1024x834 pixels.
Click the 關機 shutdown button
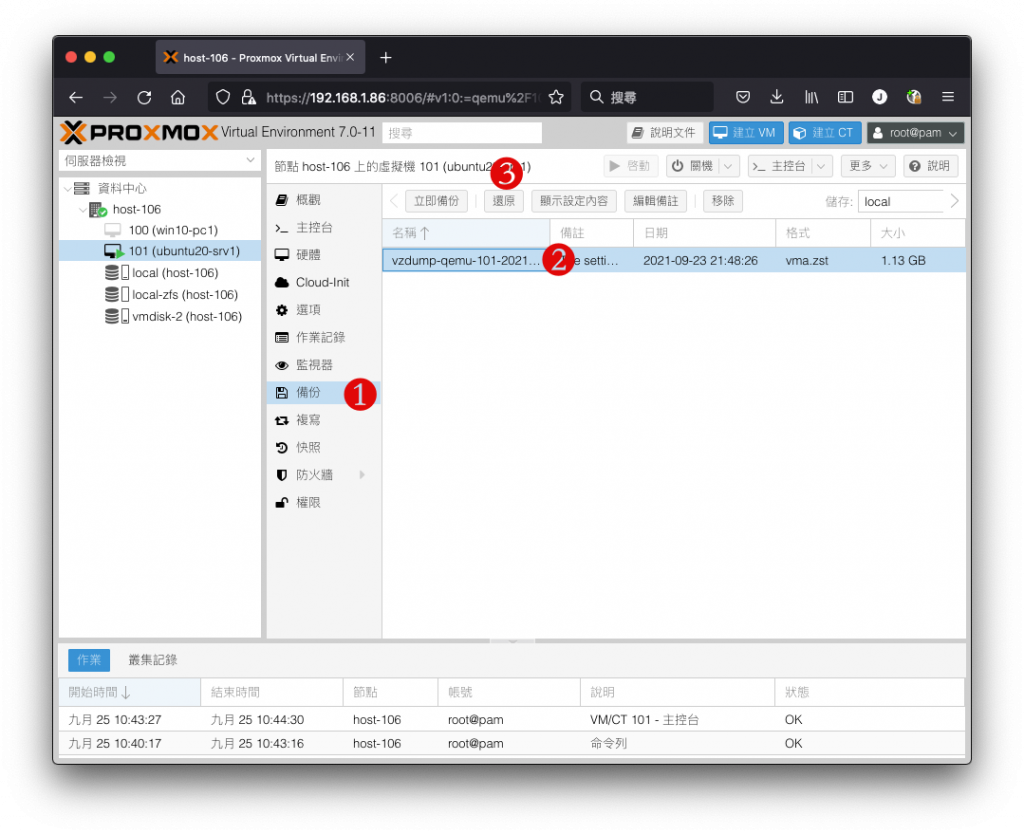pyautogui.click(x=692, y=166)
